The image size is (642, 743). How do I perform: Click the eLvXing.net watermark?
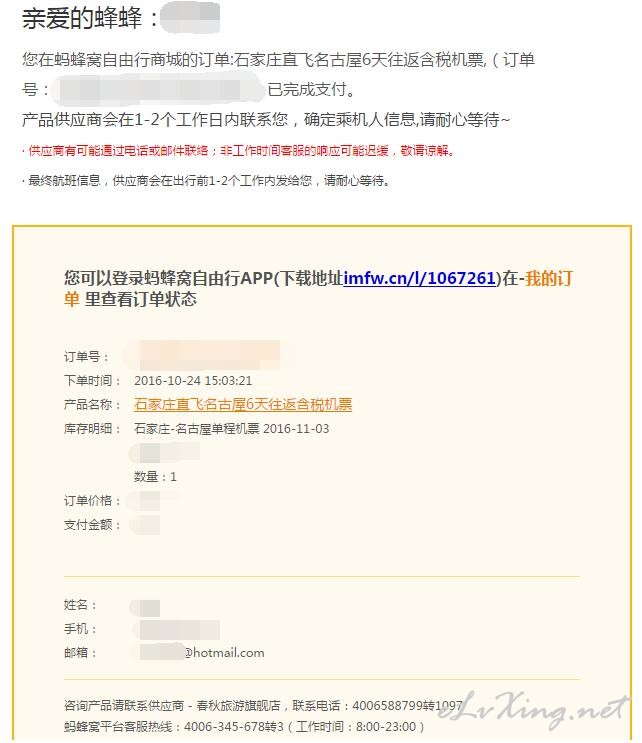[533, 709]
